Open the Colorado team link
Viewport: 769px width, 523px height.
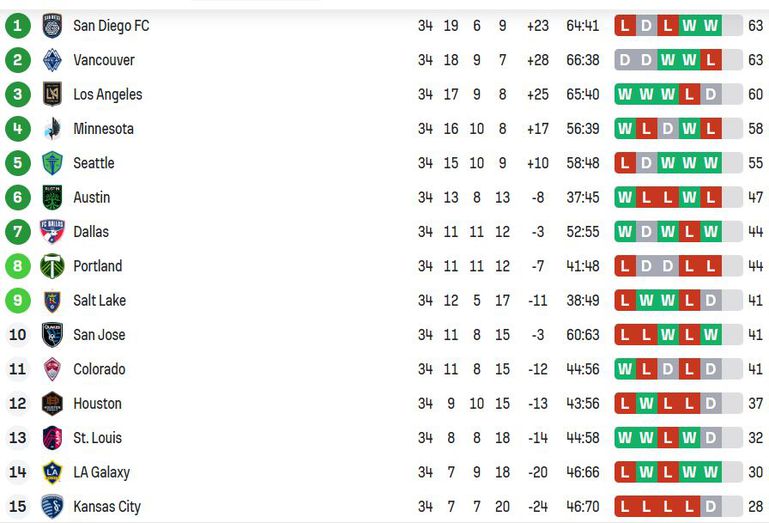coord(99,369)
